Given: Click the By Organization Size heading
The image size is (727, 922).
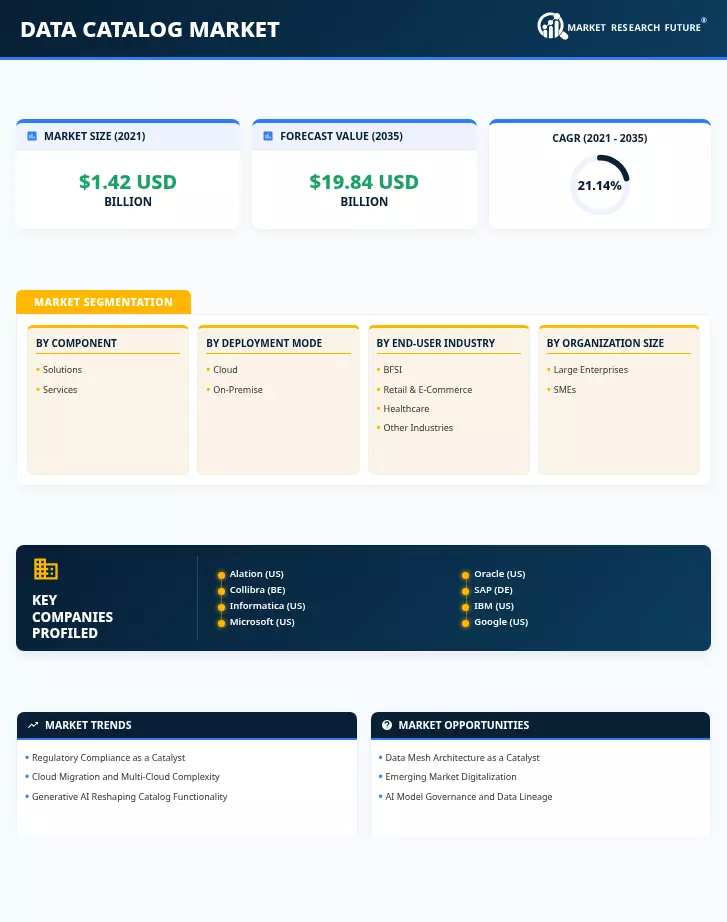Looking at the screenshot, I should pos(605,343).
